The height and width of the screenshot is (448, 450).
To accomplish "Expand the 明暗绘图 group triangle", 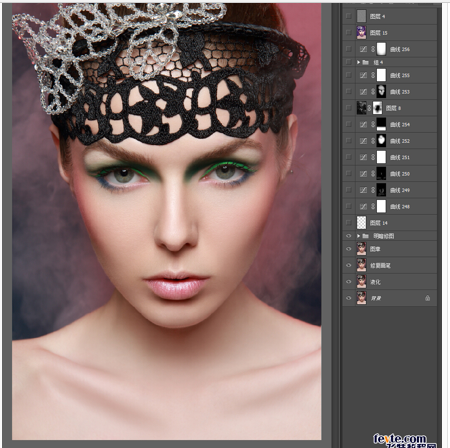I will 358,236.
